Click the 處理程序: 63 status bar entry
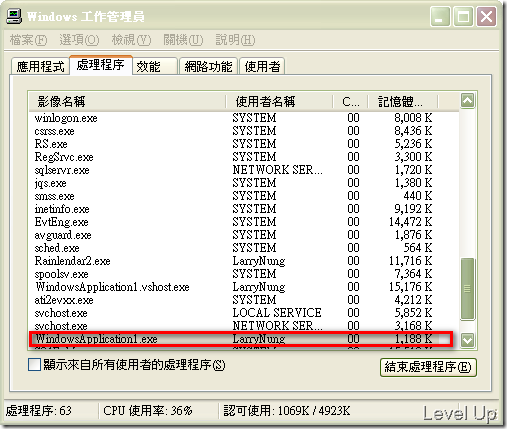Image resolution: width=507 pixels, height=429 pixels. point(39,411)
